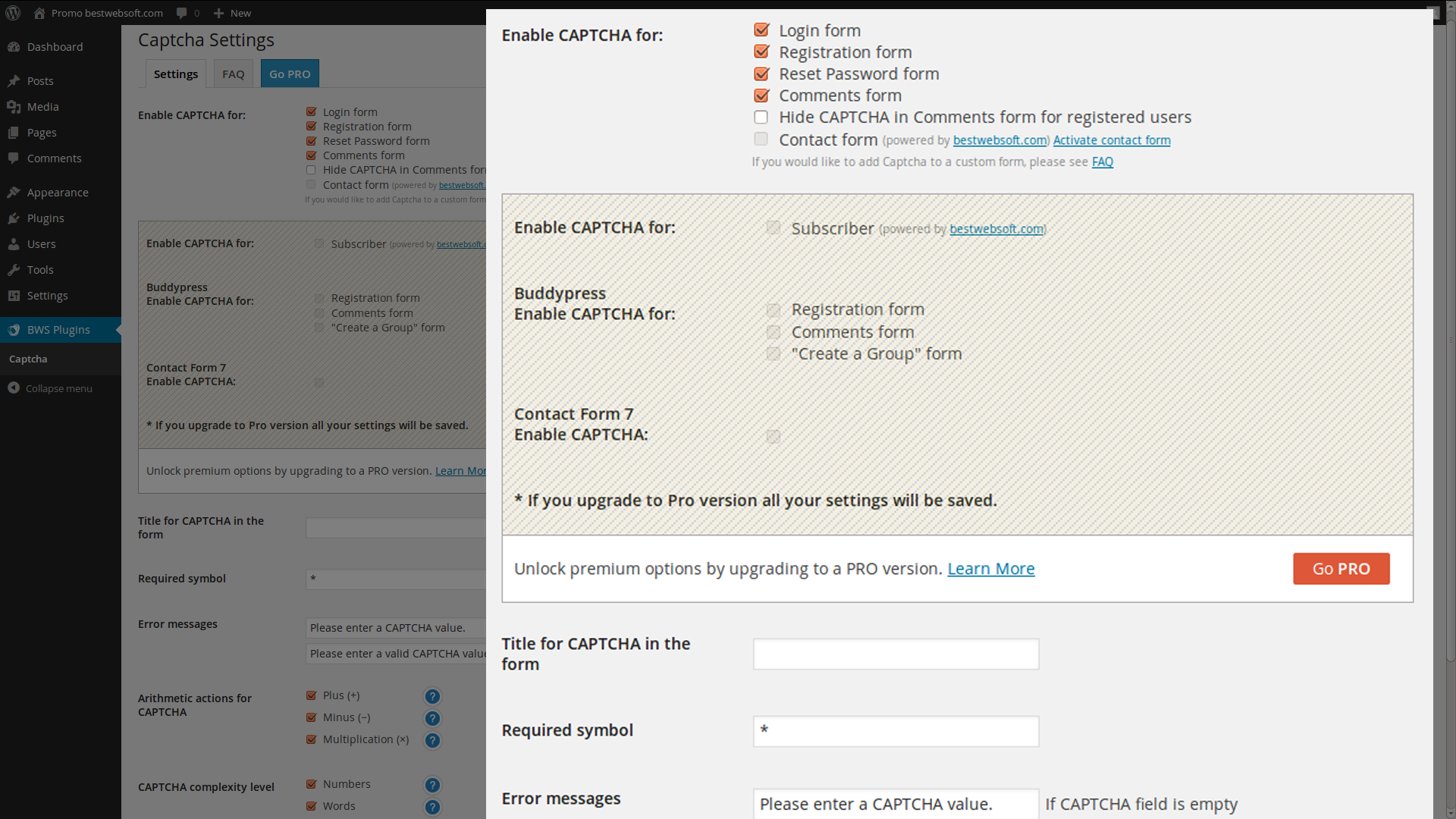1456x819 pixels.
Task: Open bestwebsoft.com link beside Subscriber in enlarged panel
Action: 996,229
